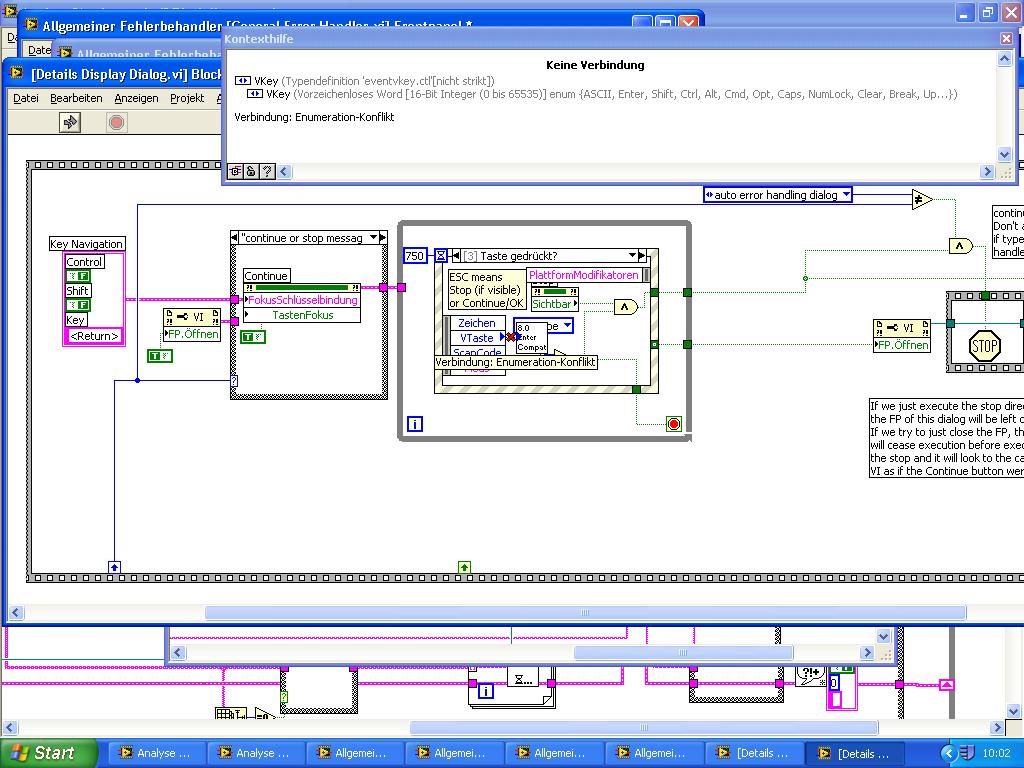
Task: Toggle boolean constant under Control label
Action: click(78, 276)
